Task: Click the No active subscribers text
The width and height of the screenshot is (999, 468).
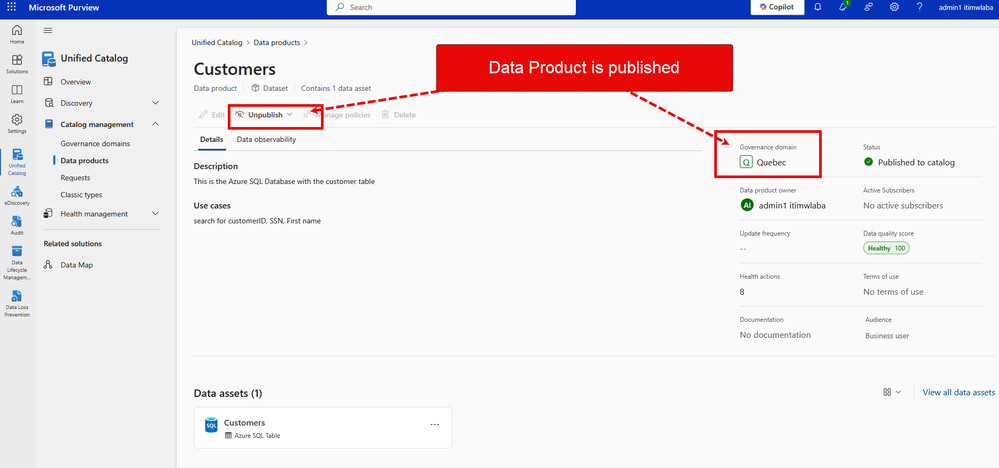Action: (x=903, y=206)
